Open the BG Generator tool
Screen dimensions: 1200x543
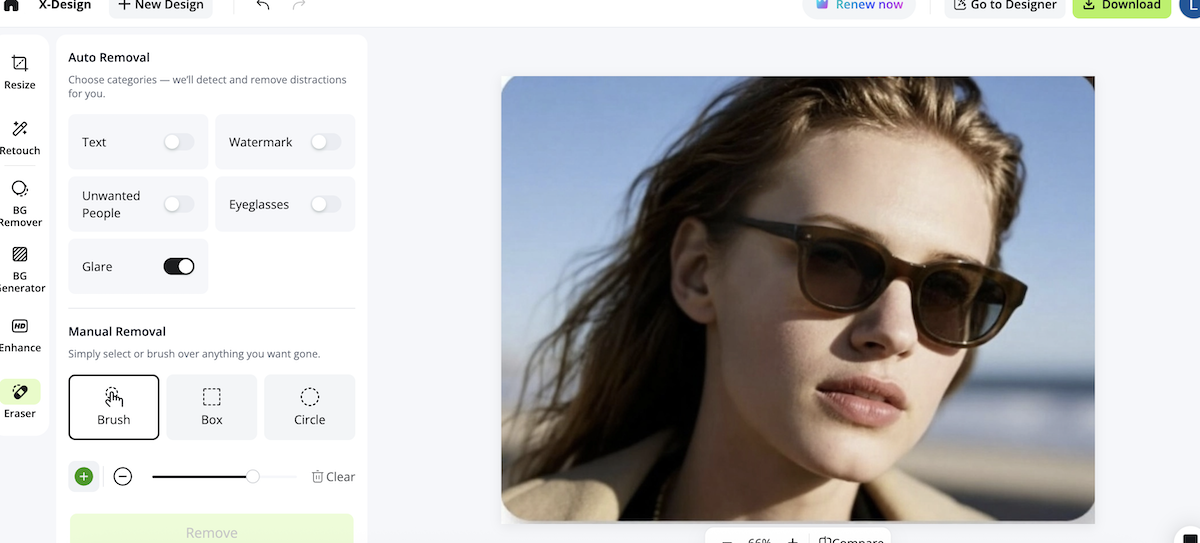pyautogui.click(x=19, y=269)
